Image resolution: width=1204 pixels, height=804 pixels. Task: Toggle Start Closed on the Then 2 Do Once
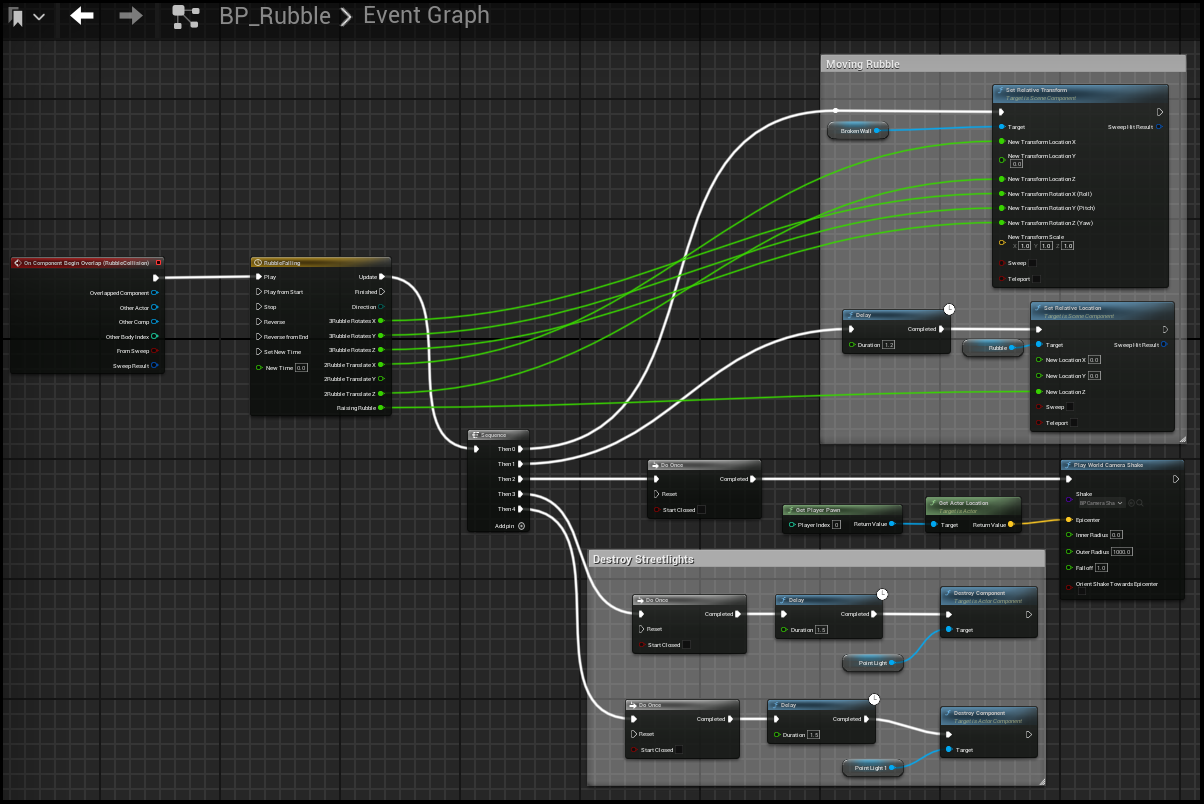701,510
